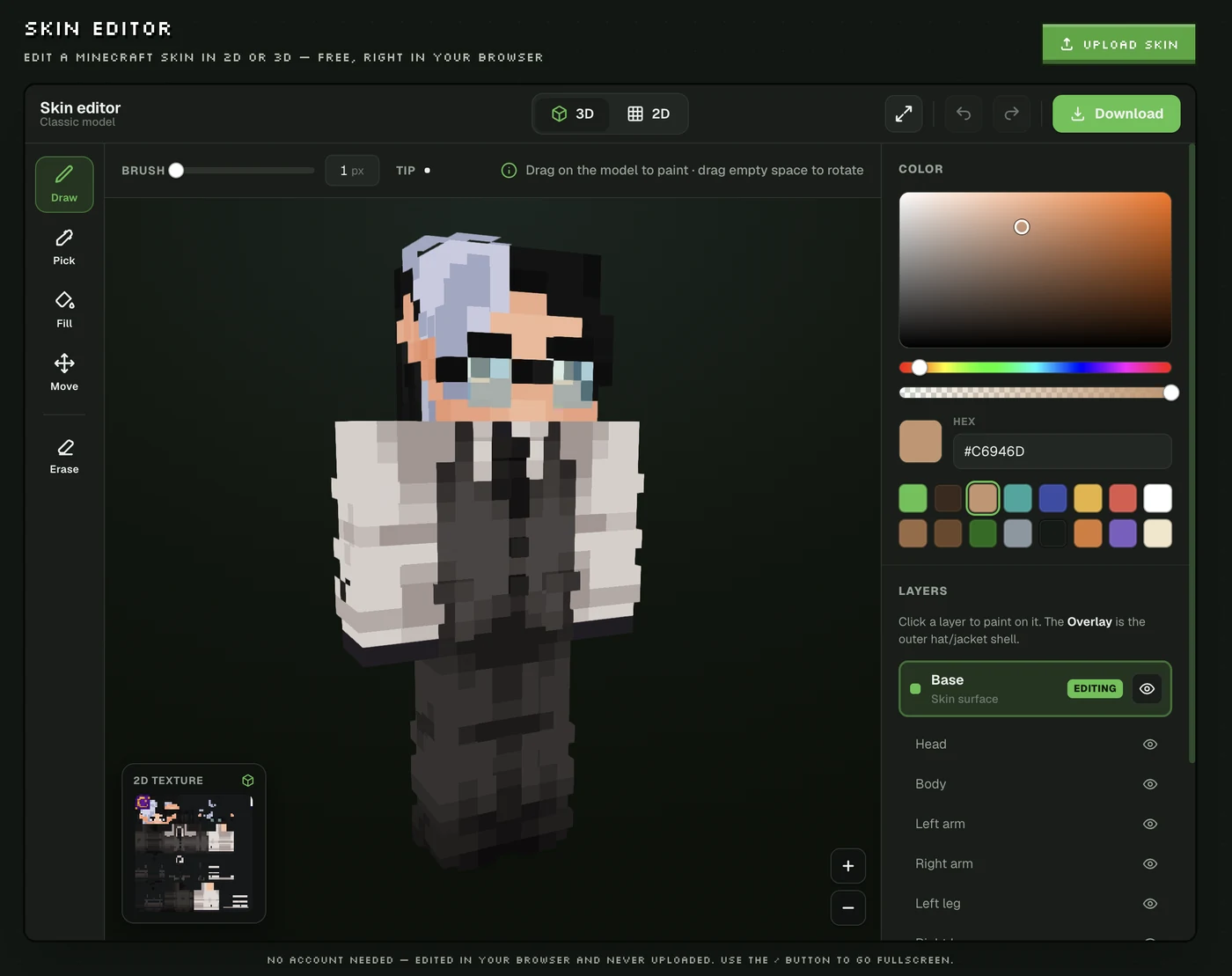Click the saturation-brightness color picker area
1232x976 pixels.
tap(1035, 269)
